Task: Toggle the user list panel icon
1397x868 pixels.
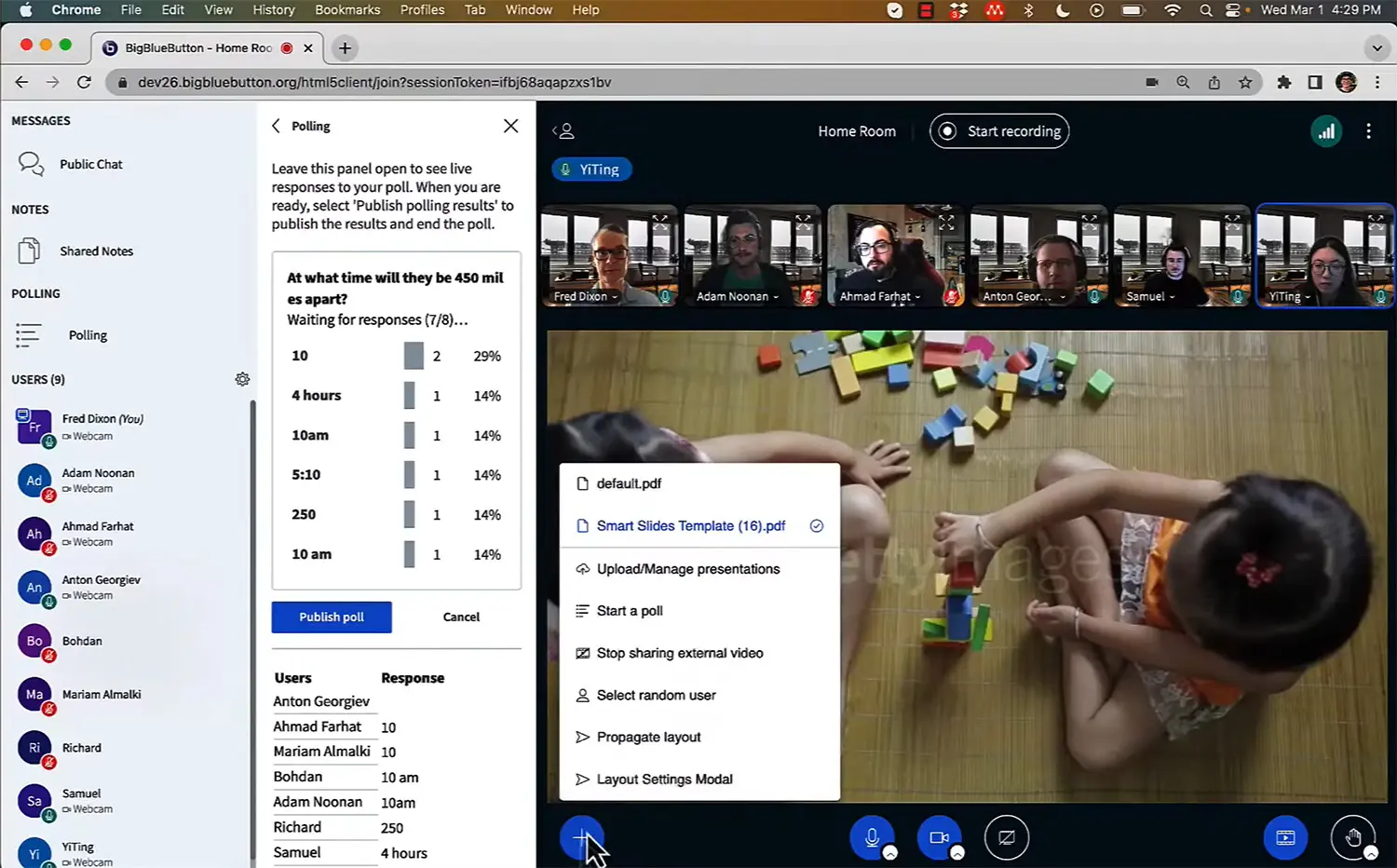Action: click(563, 131)
